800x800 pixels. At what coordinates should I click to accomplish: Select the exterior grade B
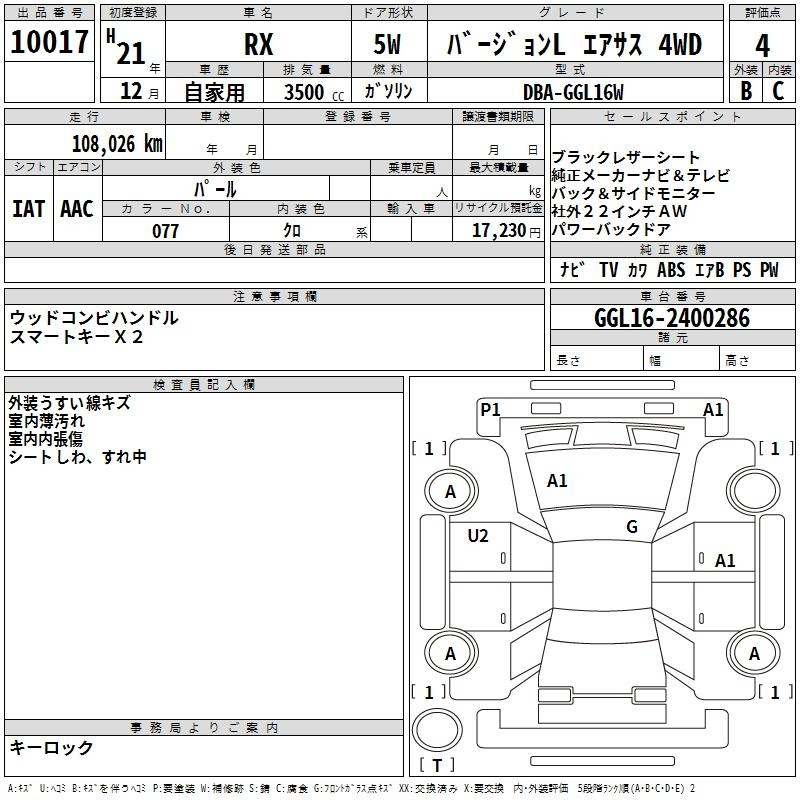[746, 91]
